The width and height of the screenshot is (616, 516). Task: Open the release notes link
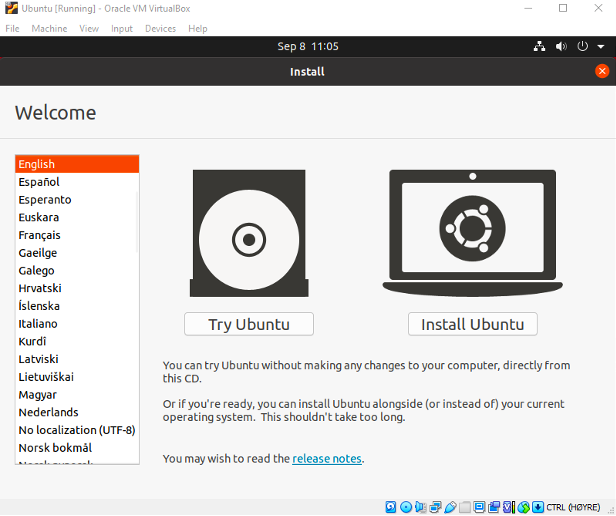point(327,459)
